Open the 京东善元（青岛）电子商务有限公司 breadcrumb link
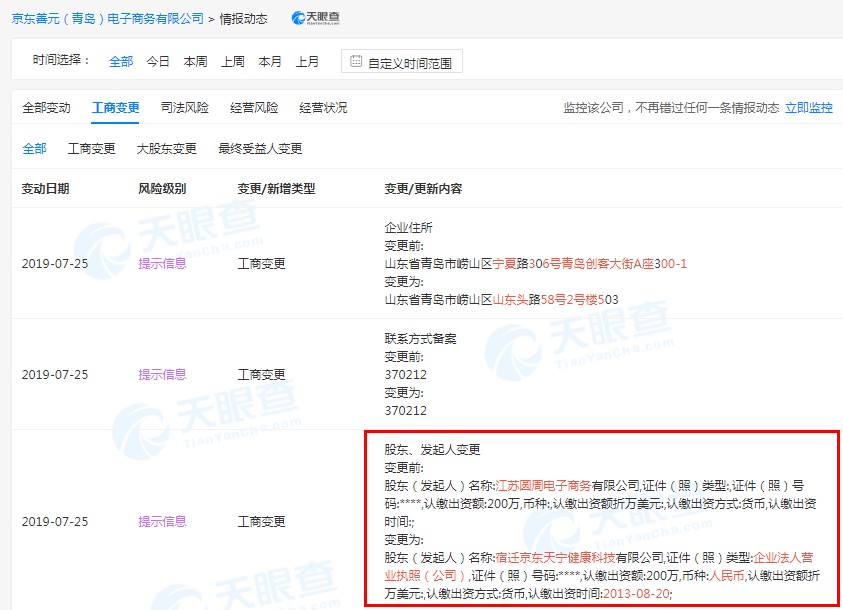Image resolution: width=843 pixels, height=610 pixels. pyautogui.click(x=108, y=19)
